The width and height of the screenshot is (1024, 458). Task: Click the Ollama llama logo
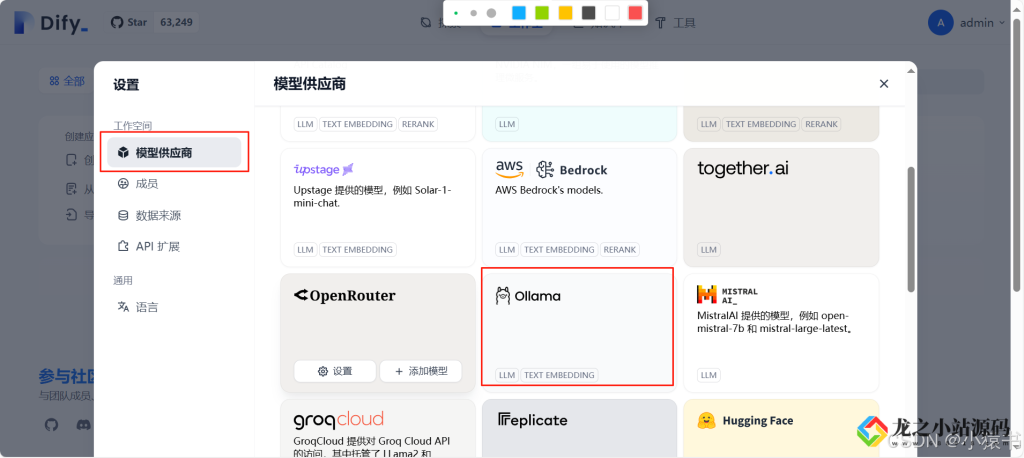pyautogui.click(x=502, y=296)
